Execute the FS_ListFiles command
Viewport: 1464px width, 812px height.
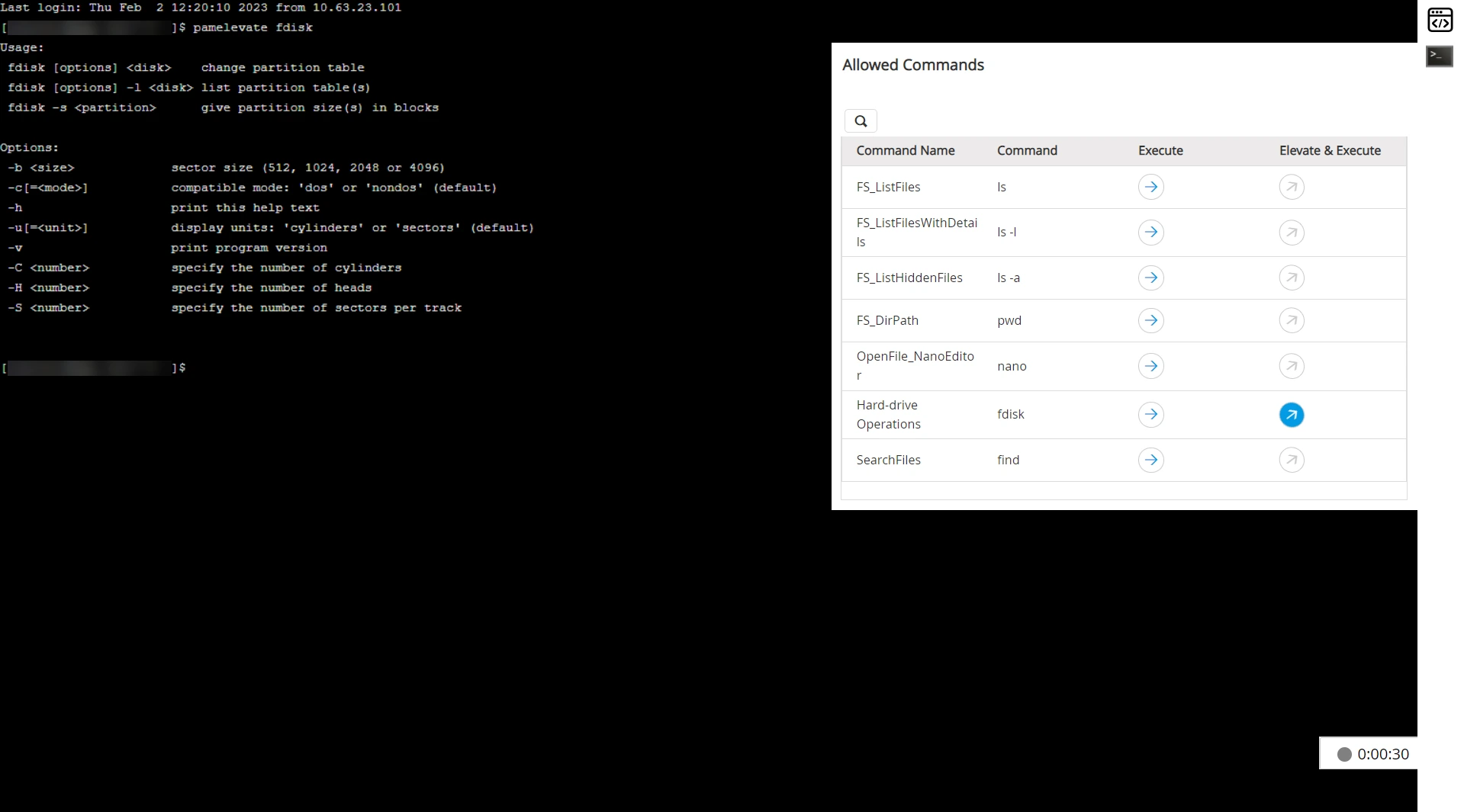(x=1150, y=187)
